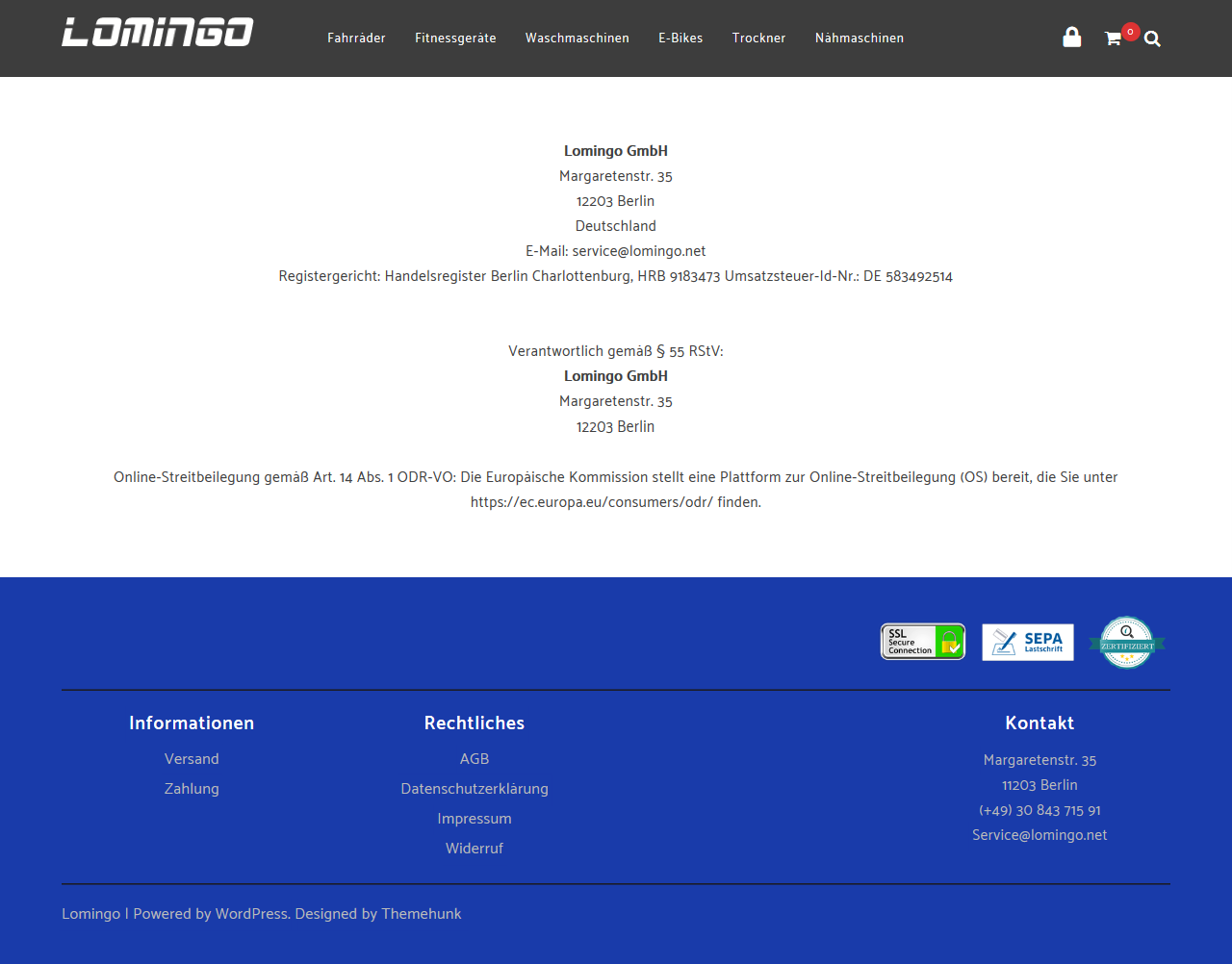Screen dimensions: 1232x964
Task: Open the Impressum footer link
Action: [475, 819]
